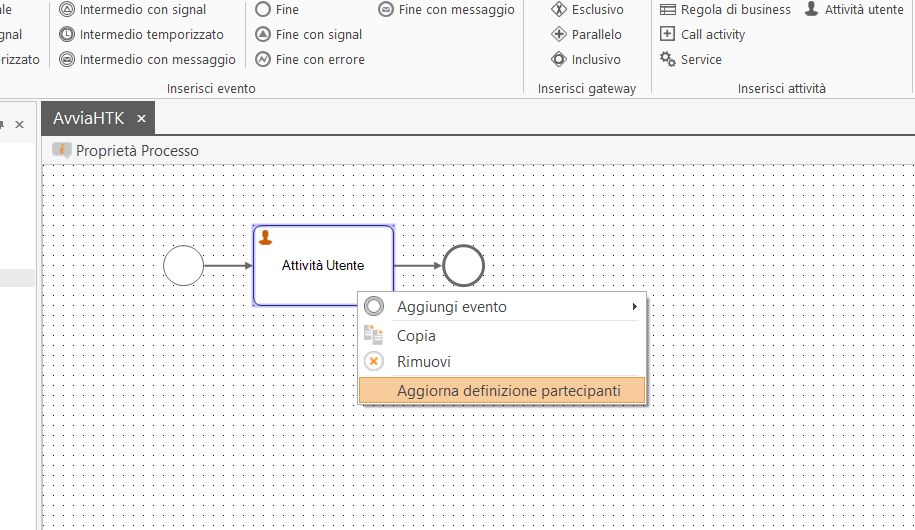Choose Rimuovi from the context menu
Screen dimensions: 915x530
point(424,362)
